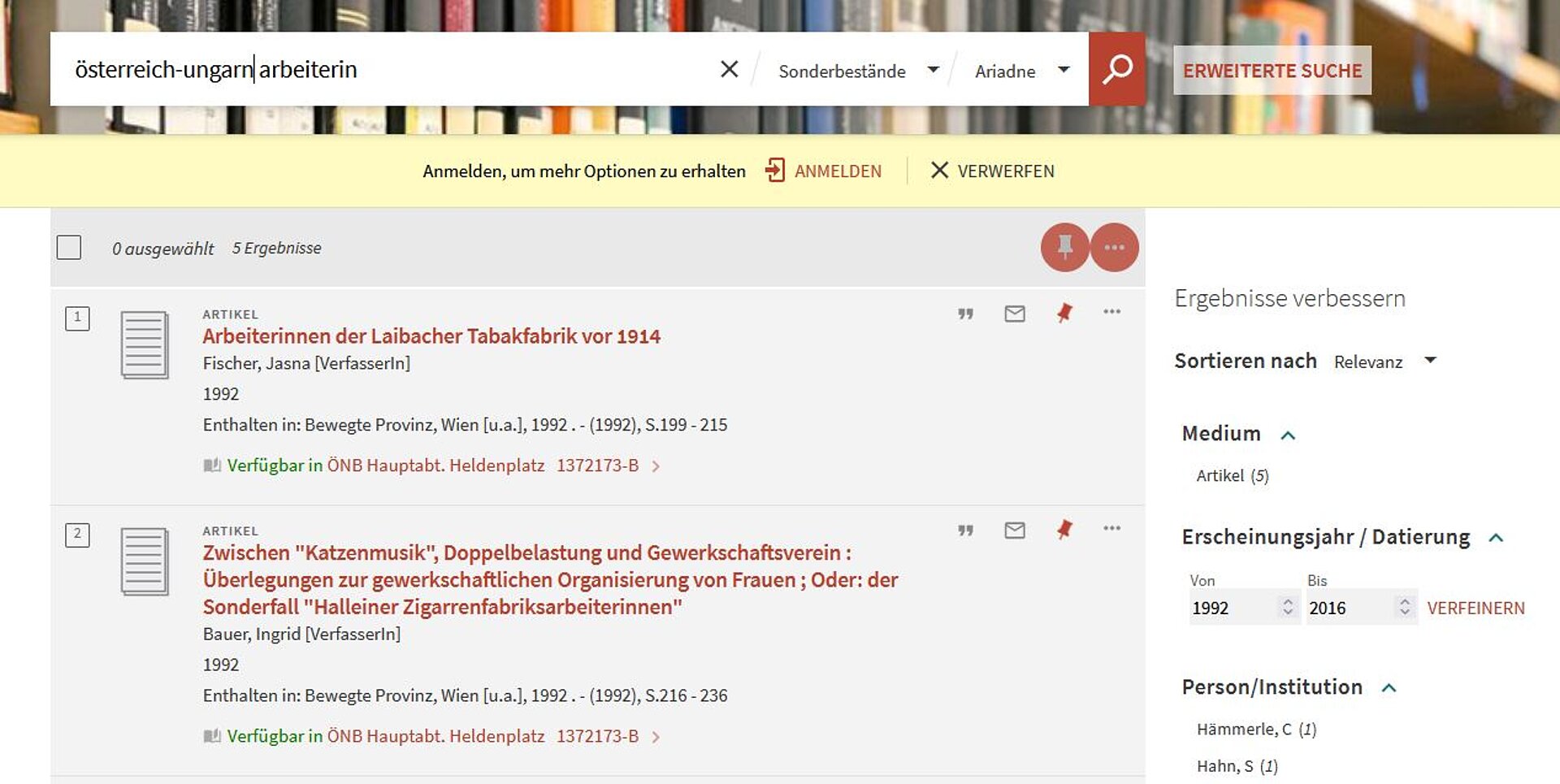
Task: Email the Laibacher Tabakfabrik article
Action: click(x=1015, y=314)
